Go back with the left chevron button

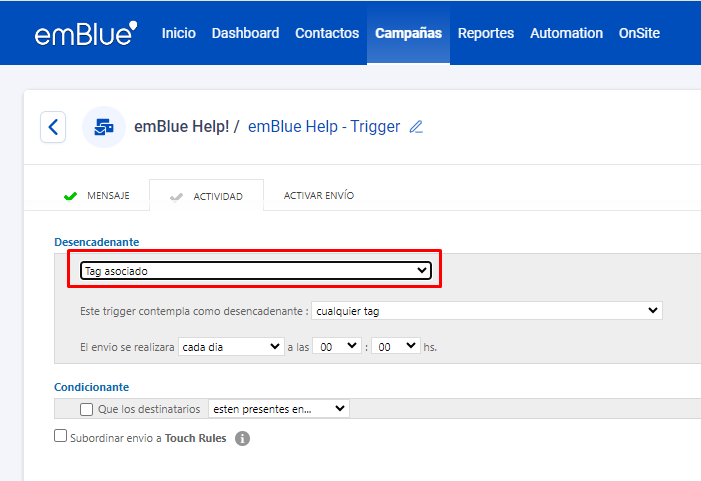pos(53,127)
